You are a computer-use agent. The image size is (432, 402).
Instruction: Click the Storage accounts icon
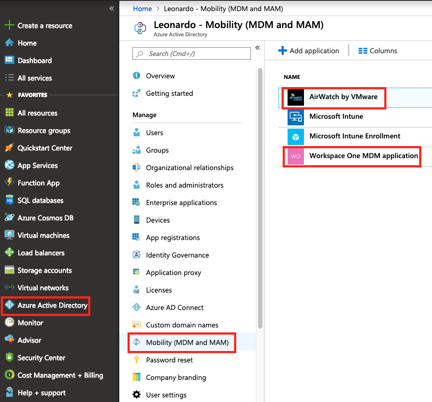(x=9, y=270)
